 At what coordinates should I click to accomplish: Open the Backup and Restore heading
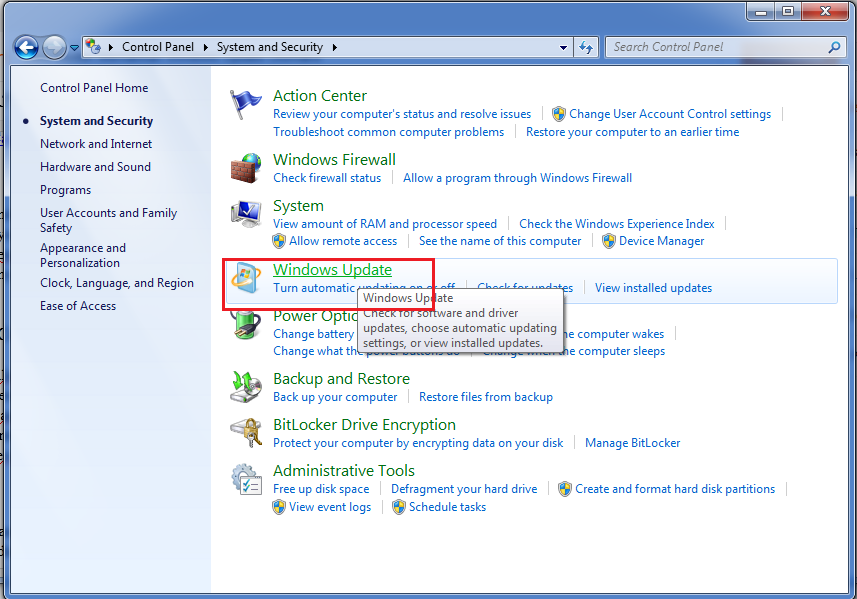tap(342, 379)
